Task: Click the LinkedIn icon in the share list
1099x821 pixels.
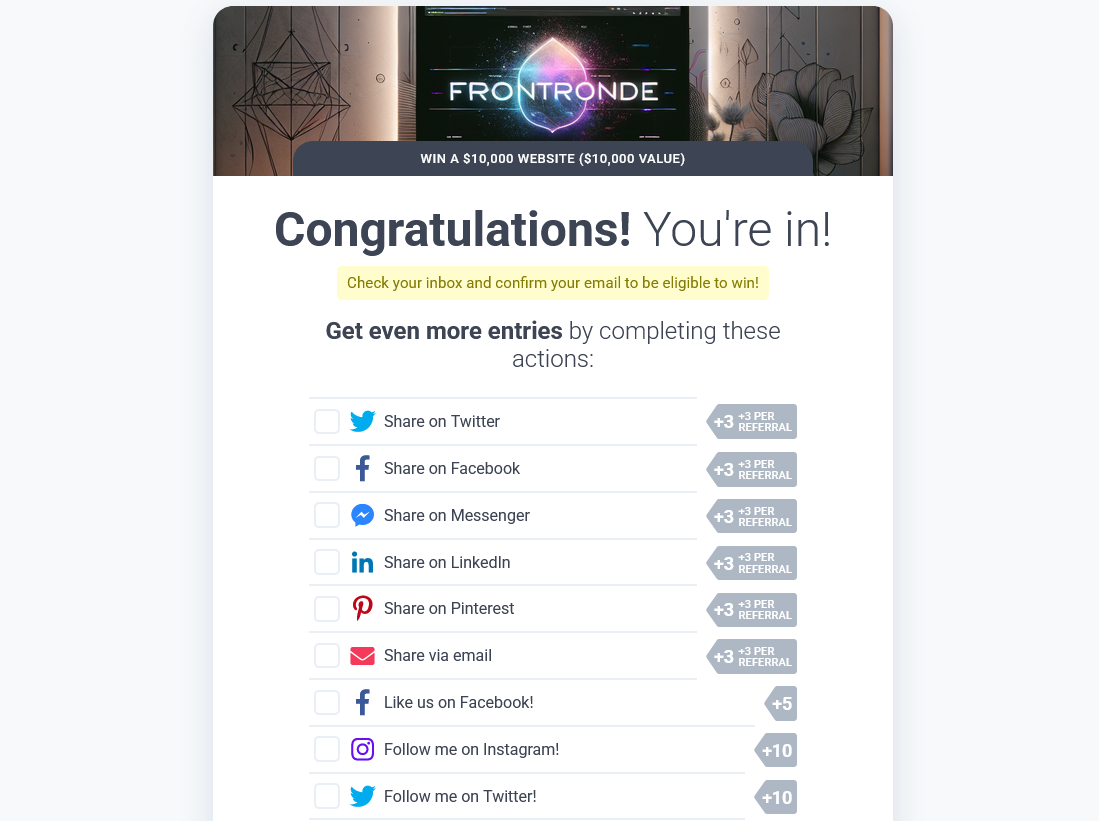Action: (362, 563)
